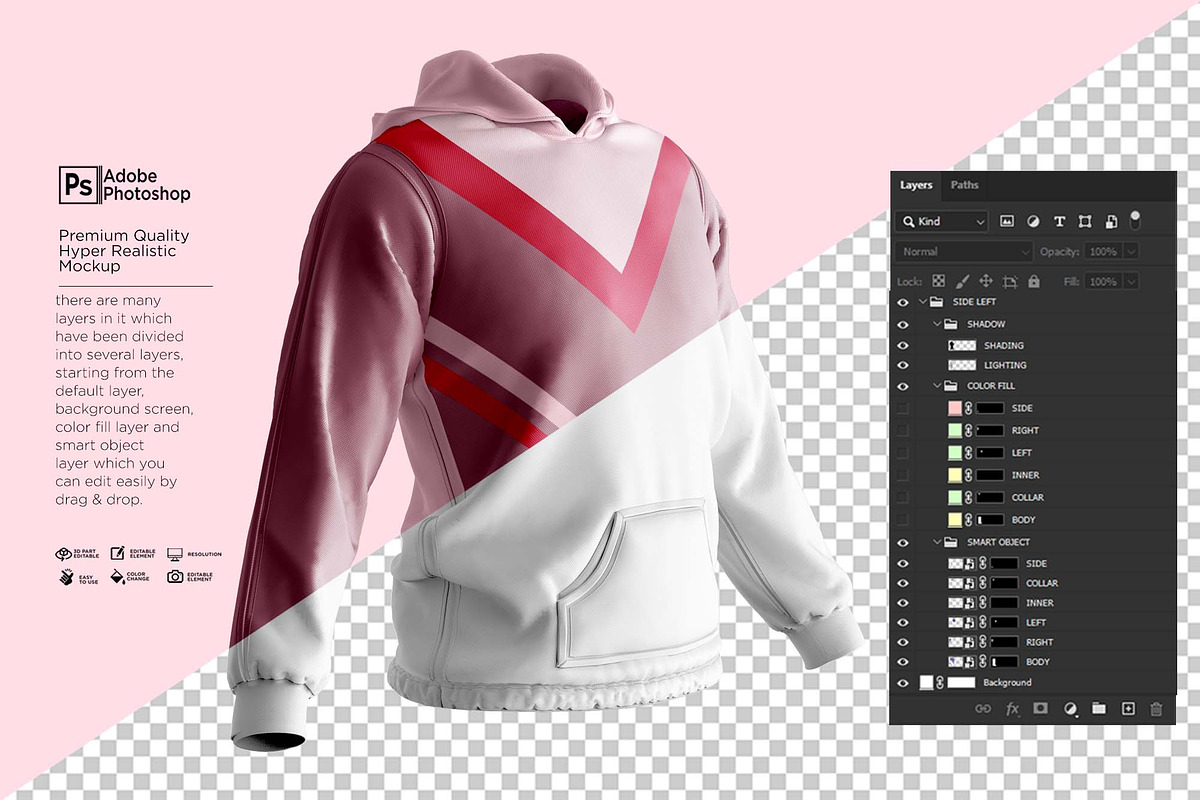Filter layers by adjustment layer icon
1200x800 pixels.
[1033, 221]
